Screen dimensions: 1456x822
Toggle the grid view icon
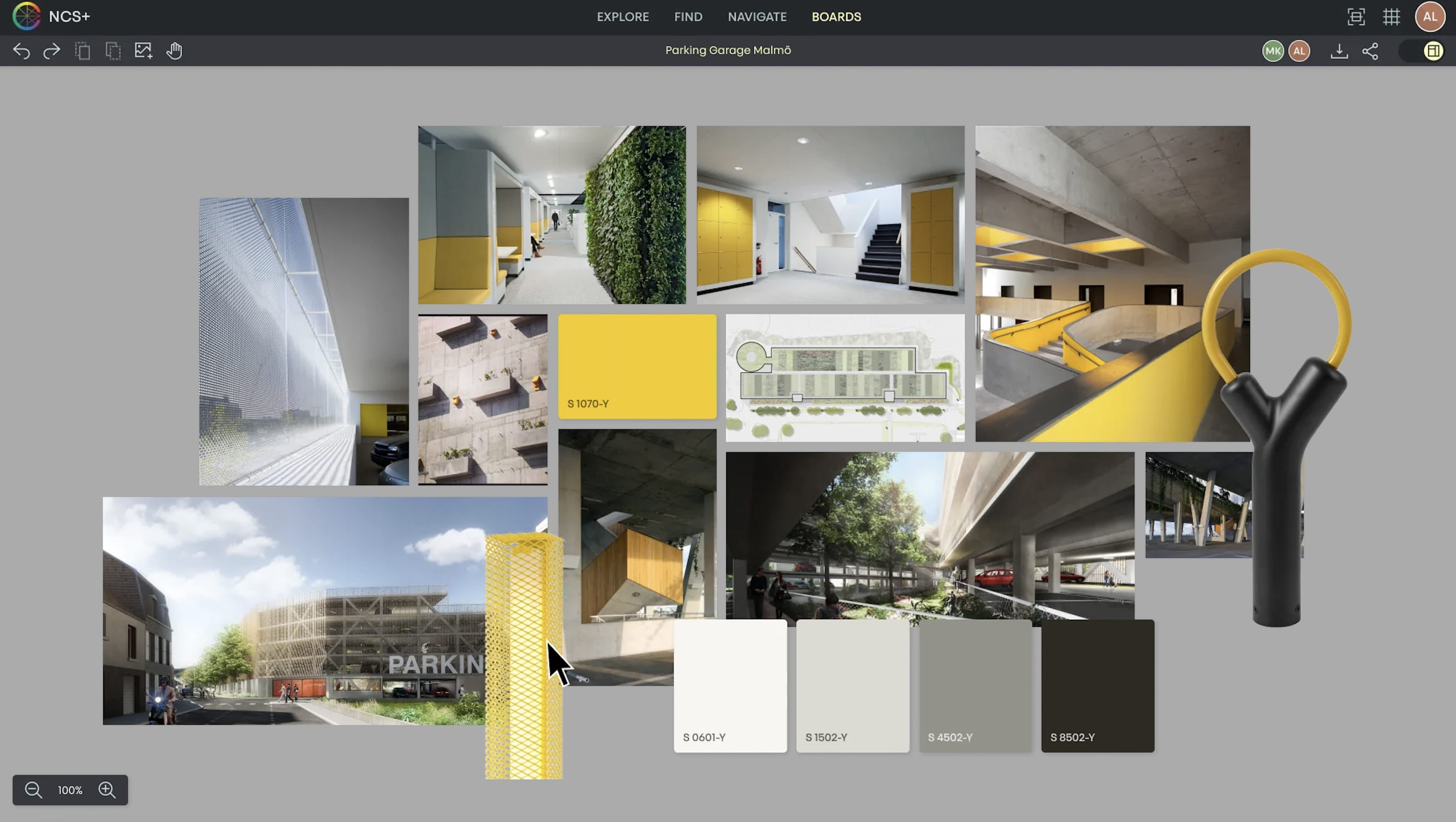coord(1391,17)
